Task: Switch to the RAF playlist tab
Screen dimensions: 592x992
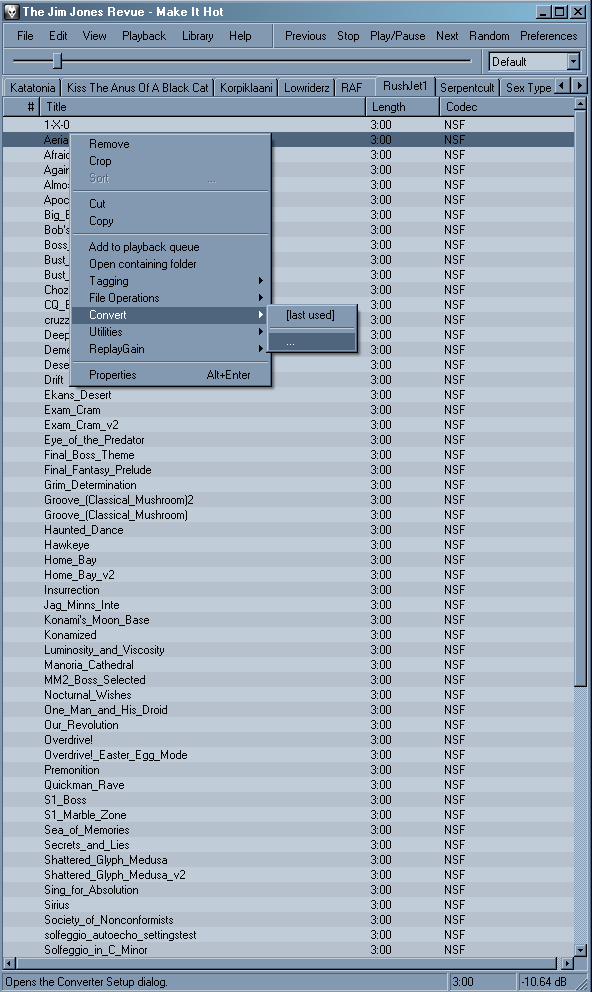Action: [352, 88]
